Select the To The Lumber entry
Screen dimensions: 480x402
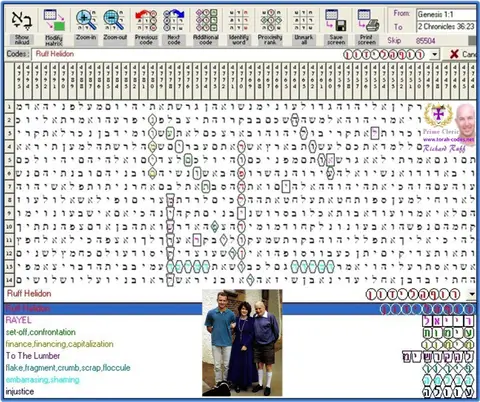pyautogui.click(x=33, y=356)
